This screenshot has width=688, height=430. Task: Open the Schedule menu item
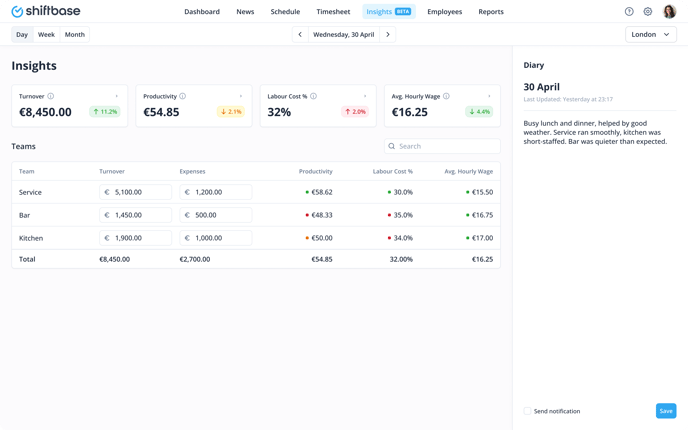pyautogui.click(x=285, y=12)
